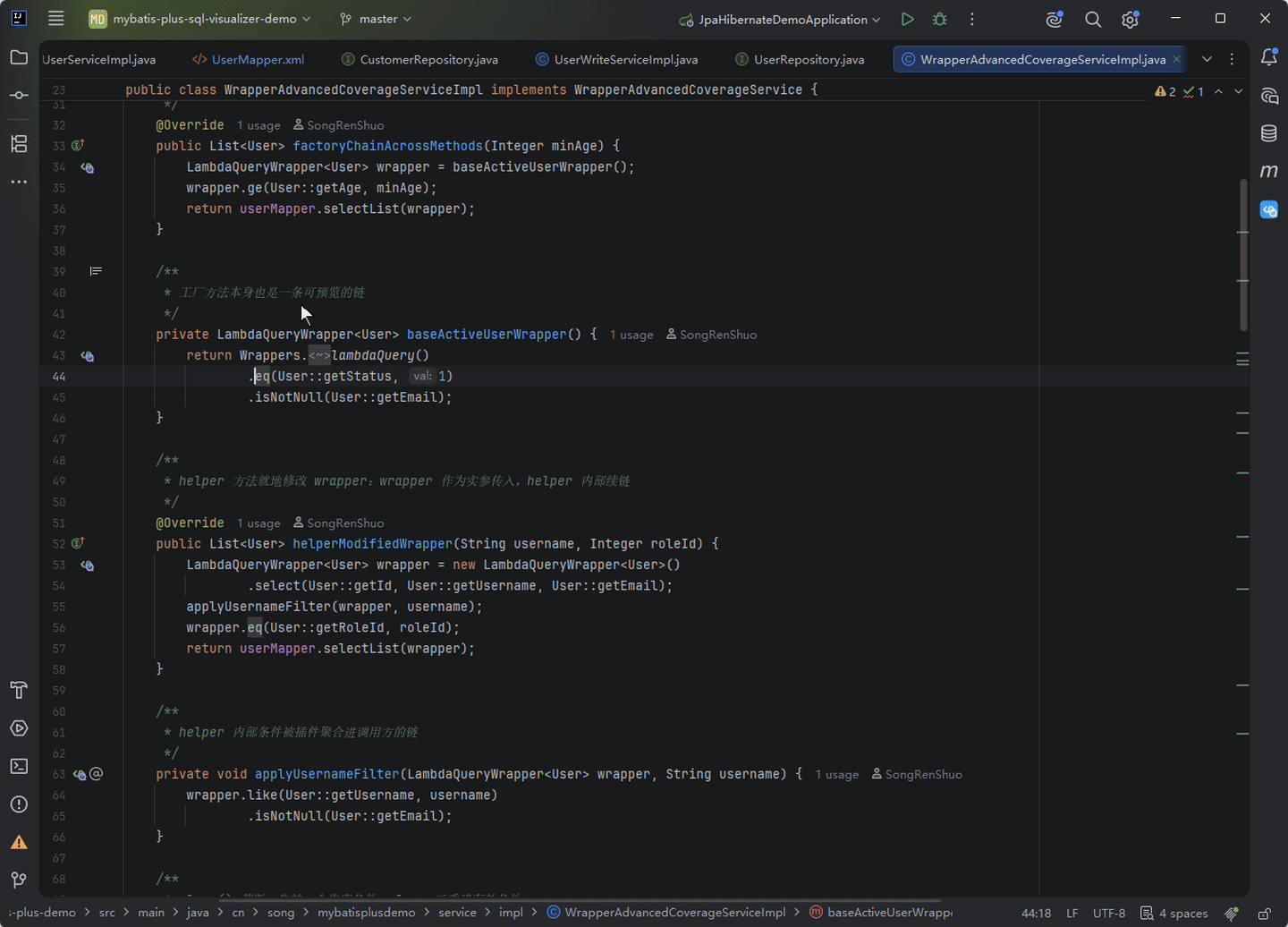
Task: Open the LF line separator selector
Action: (x=1072, y=913)
